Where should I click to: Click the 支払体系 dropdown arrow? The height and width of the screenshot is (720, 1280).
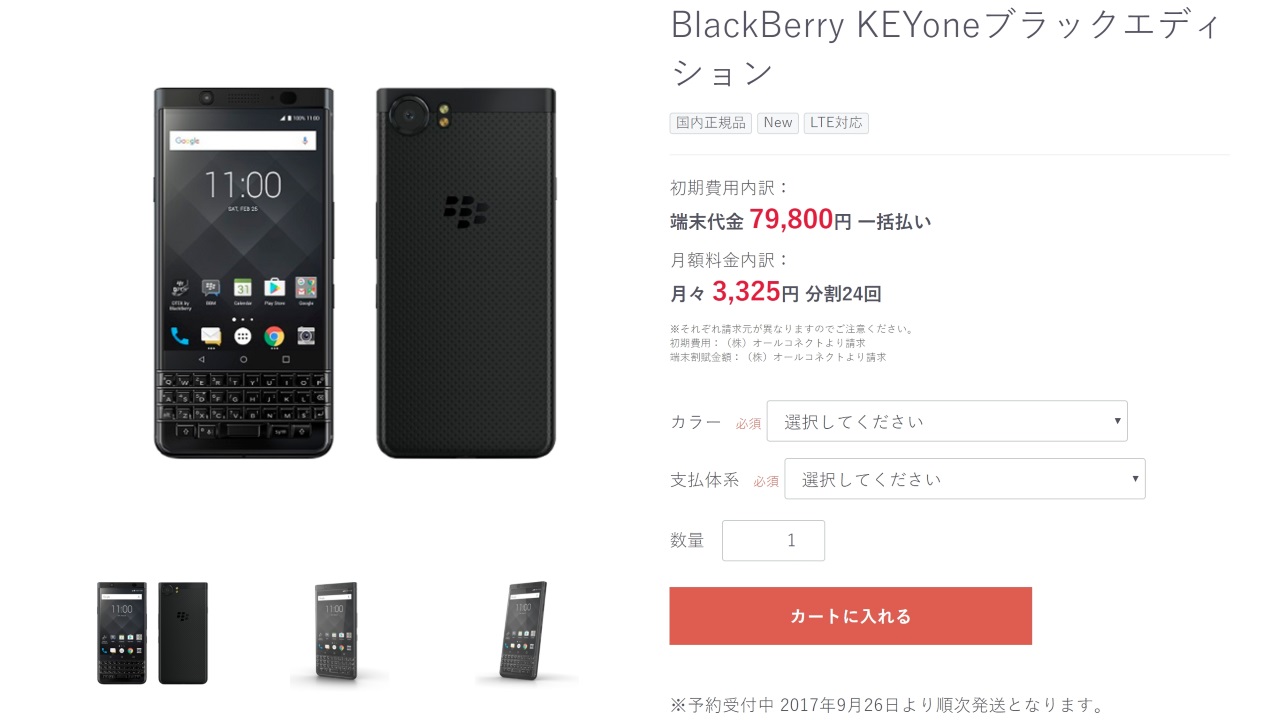coord(1135,479)
